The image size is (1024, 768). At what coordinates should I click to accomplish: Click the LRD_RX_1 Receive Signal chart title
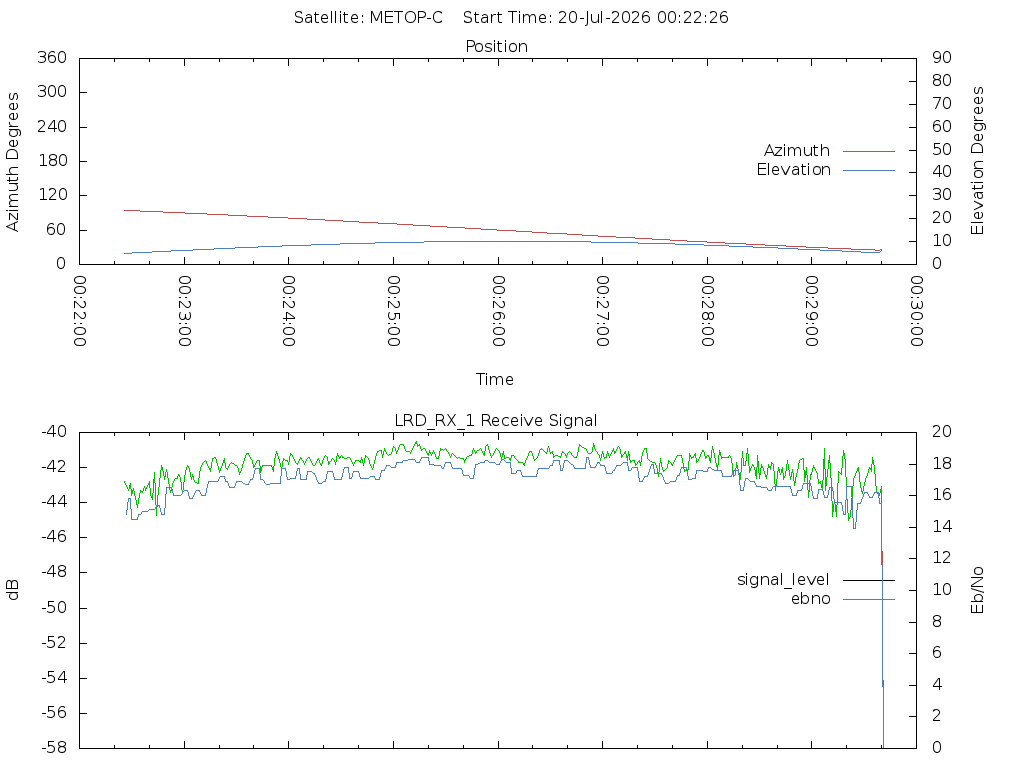tap(496, 421)
